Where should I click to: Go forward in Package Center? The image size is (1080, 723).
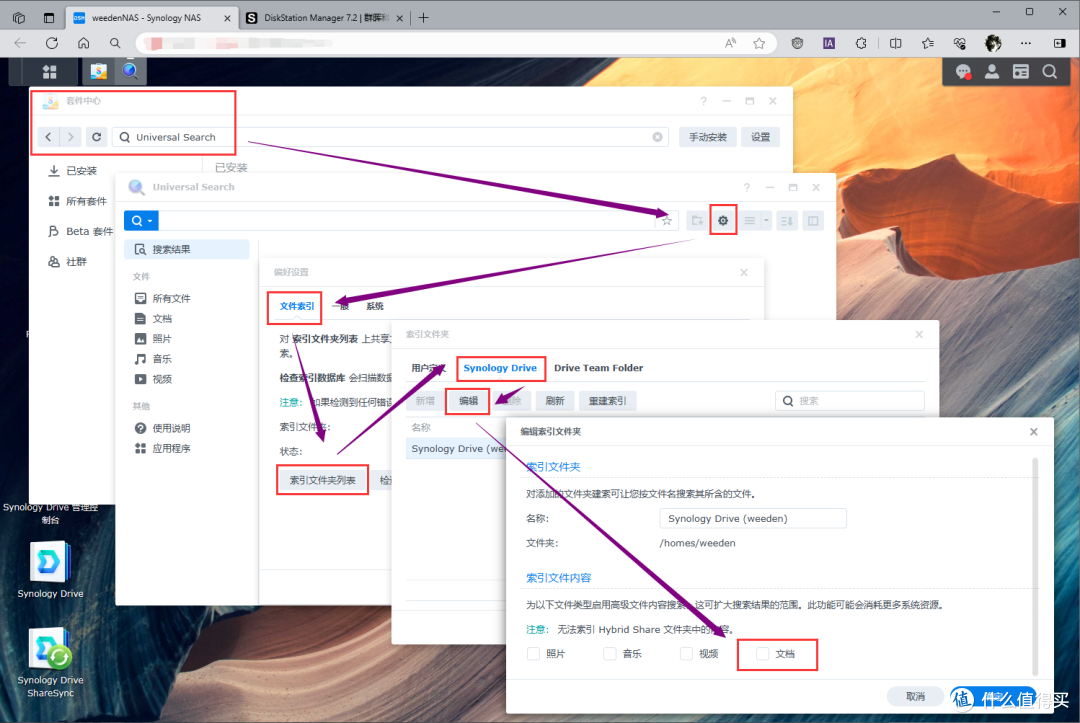click(x=70, y=137)
